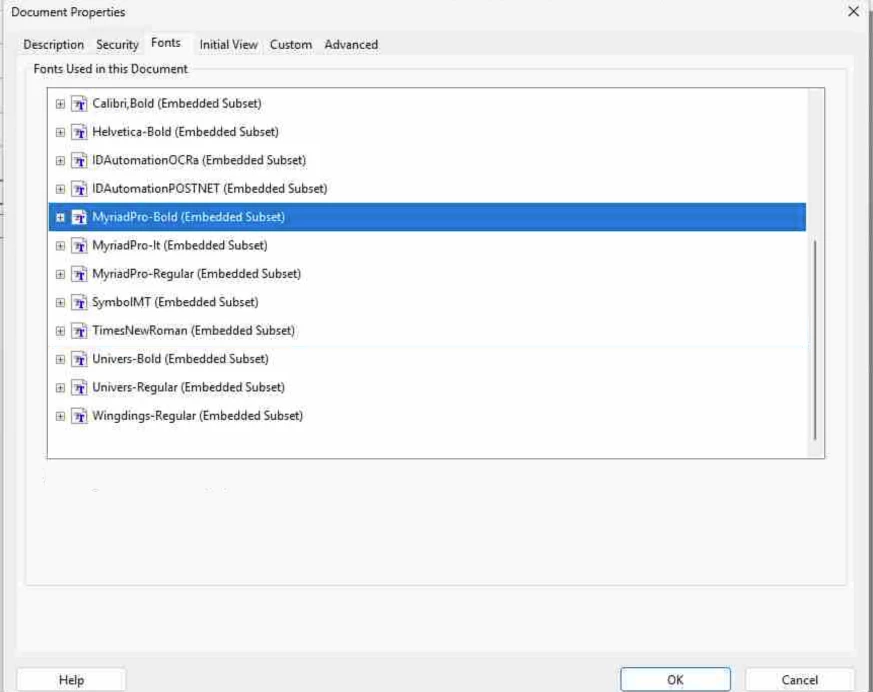Expand the selected MyriadPro-Bold font entry
873x692 pixels.
click(60, 218)
